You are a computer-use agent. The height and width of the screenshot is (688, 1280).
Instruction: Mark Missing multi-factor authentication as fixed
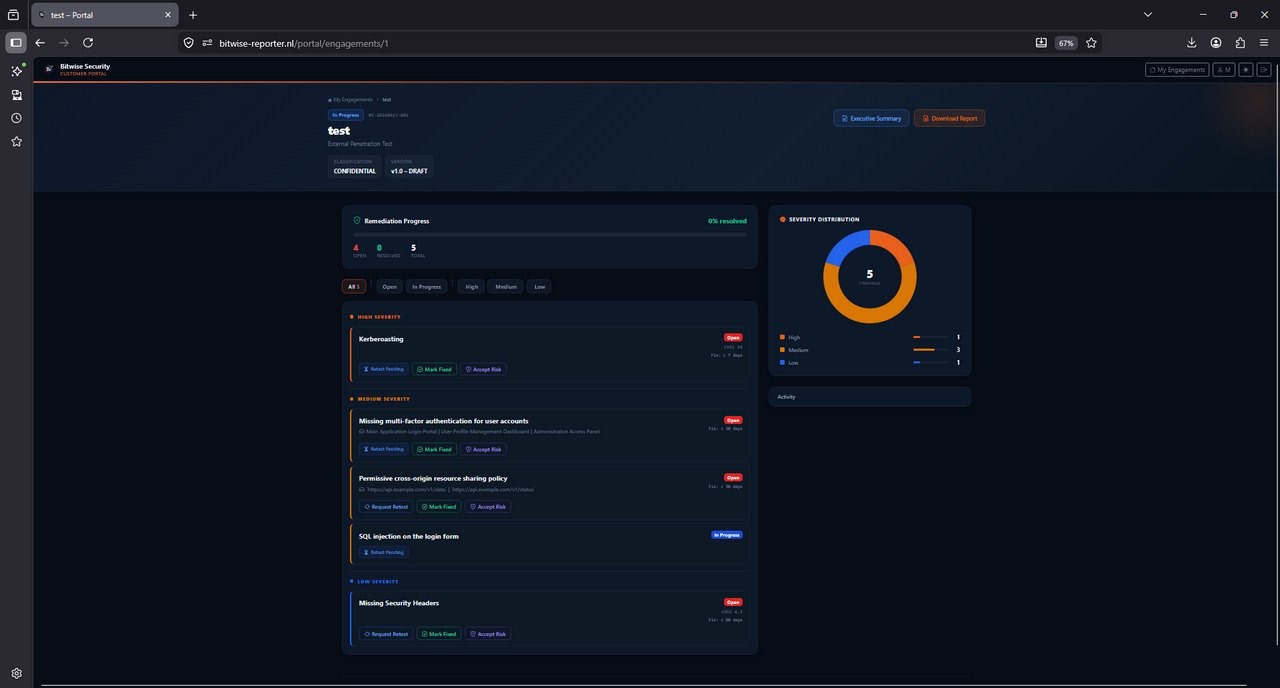[x=435, y=449]
